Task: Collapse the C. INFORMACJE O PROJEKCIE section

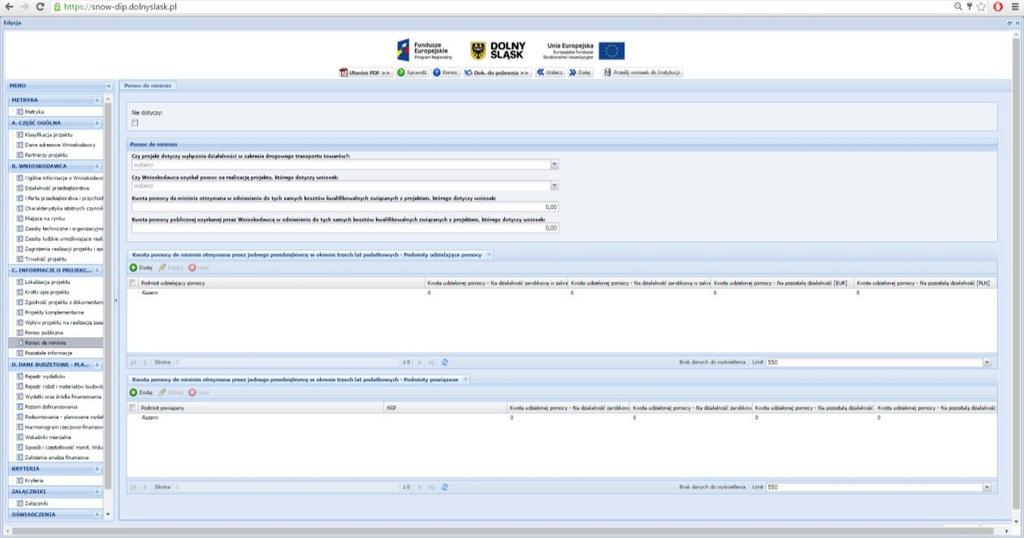Action: point(97,270)
